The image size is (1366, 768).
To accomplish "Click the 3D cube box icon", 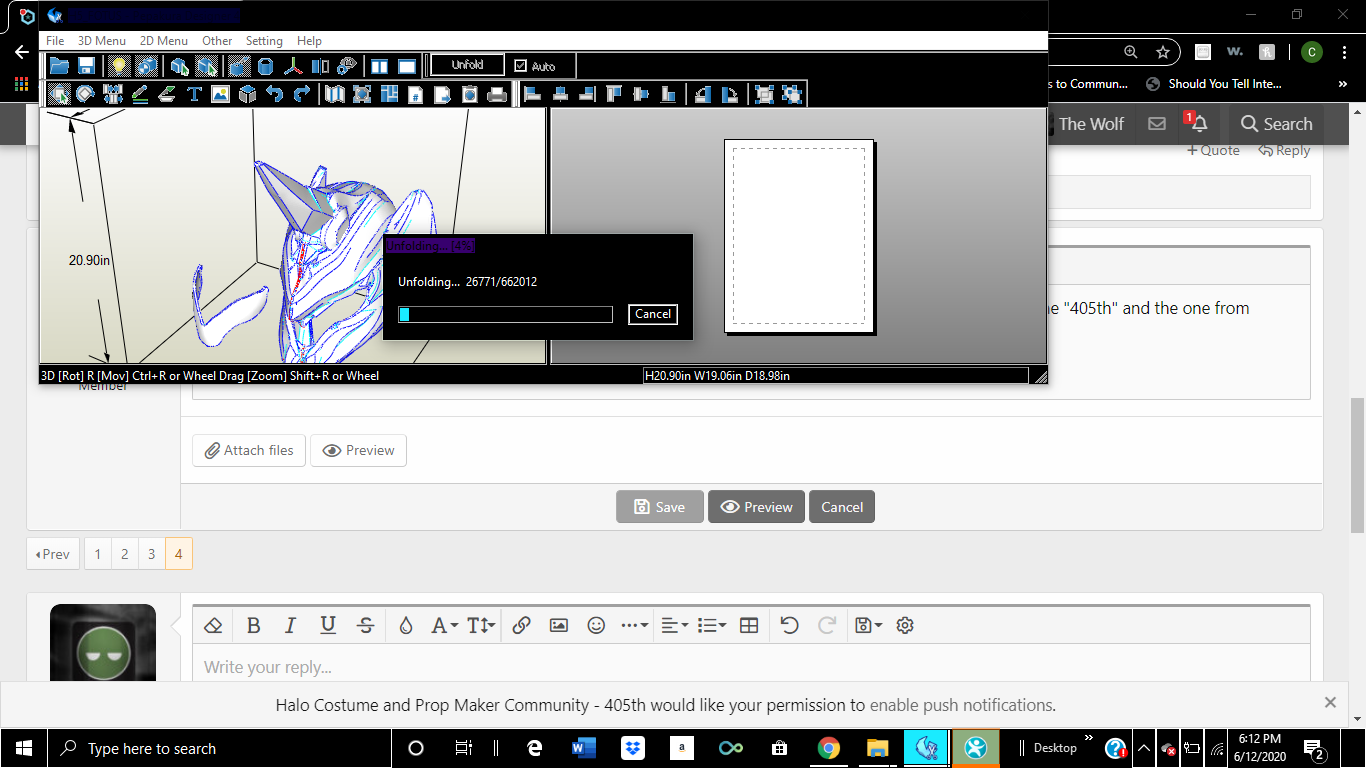I will click(x=247, y=94).
